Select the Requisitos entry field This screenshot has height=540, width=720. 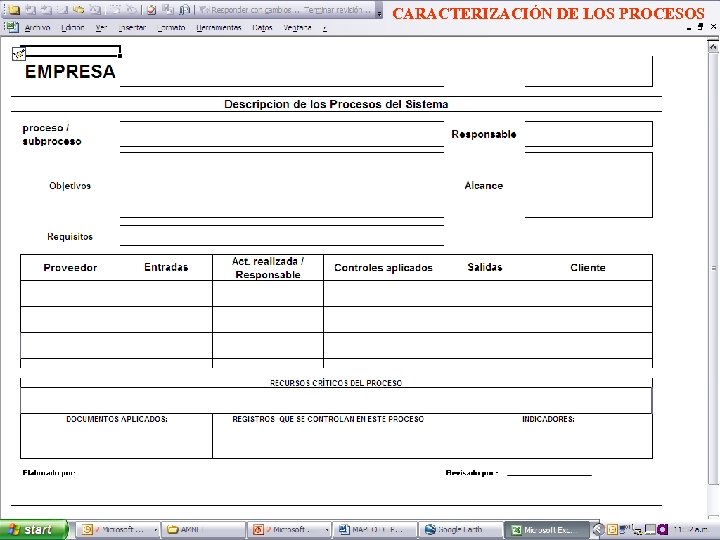[x=282, y=236]
